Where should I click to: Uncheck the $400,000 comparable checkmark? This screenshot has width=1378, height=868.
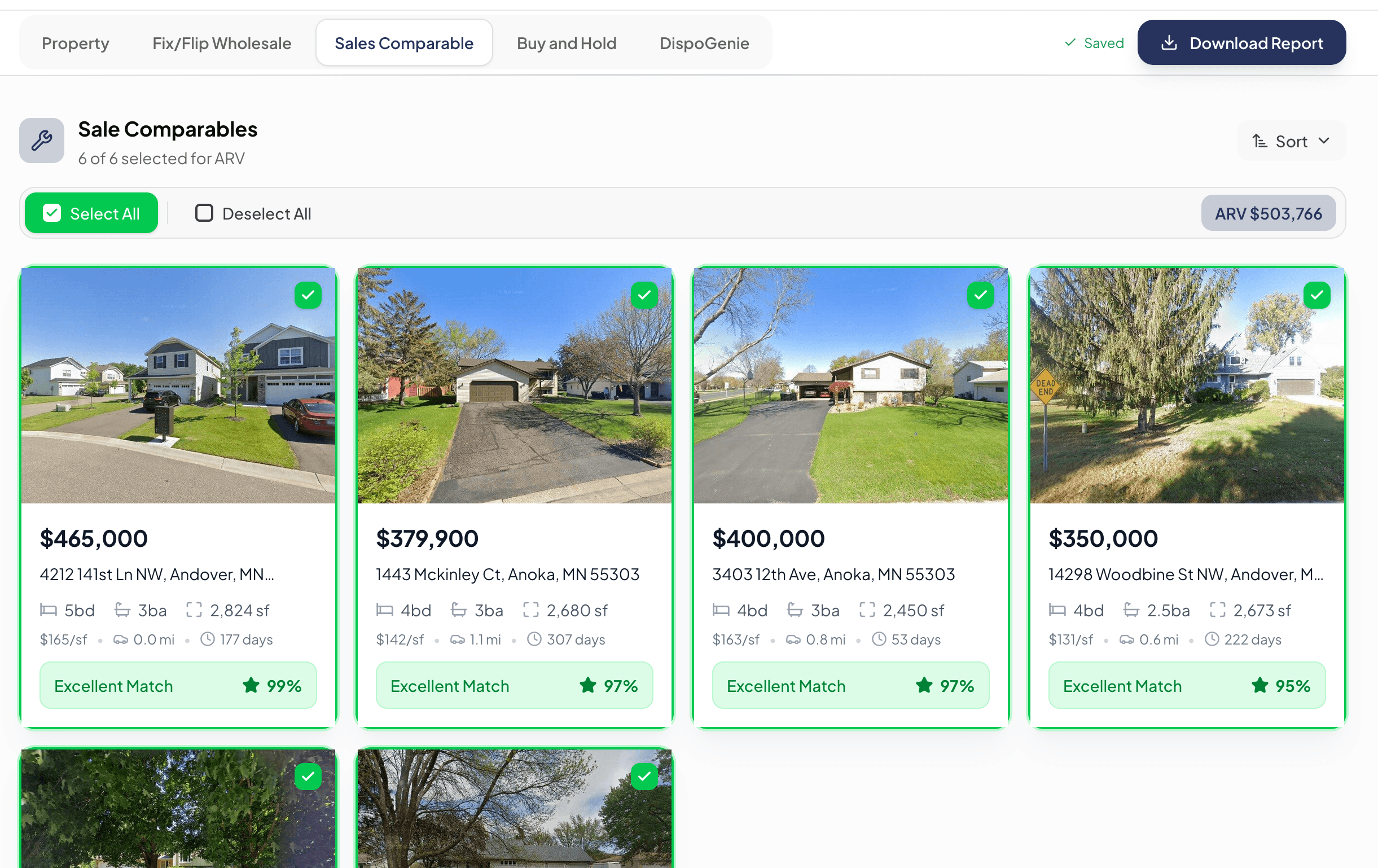(980, 295)
